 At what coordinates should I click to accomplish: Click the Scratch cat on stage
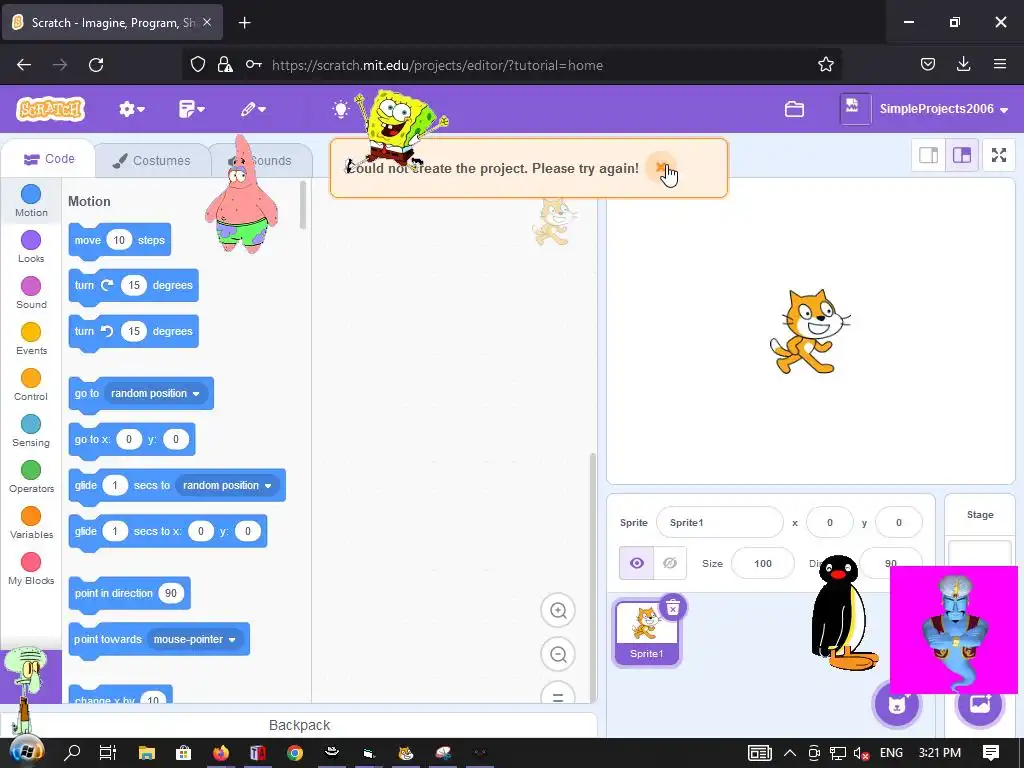coord(810,332)
